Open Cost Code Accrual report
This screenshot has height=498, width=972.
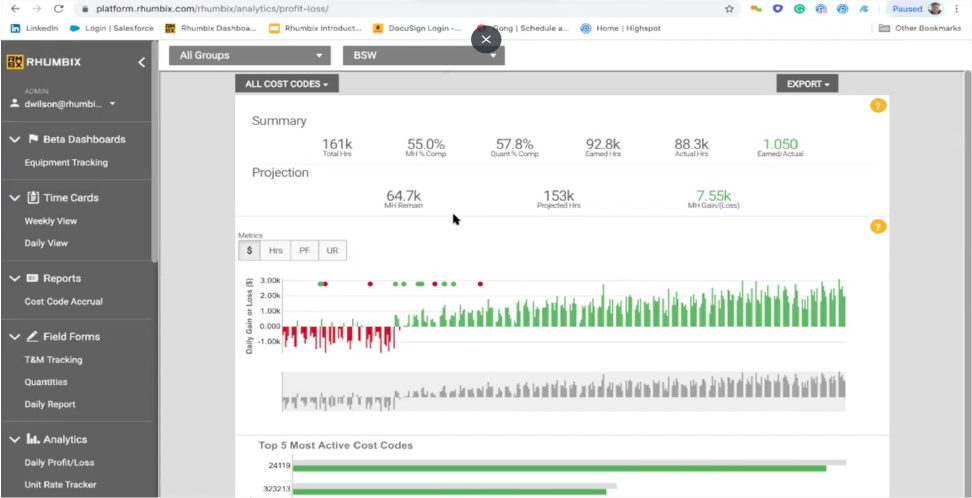pos(63,301)
